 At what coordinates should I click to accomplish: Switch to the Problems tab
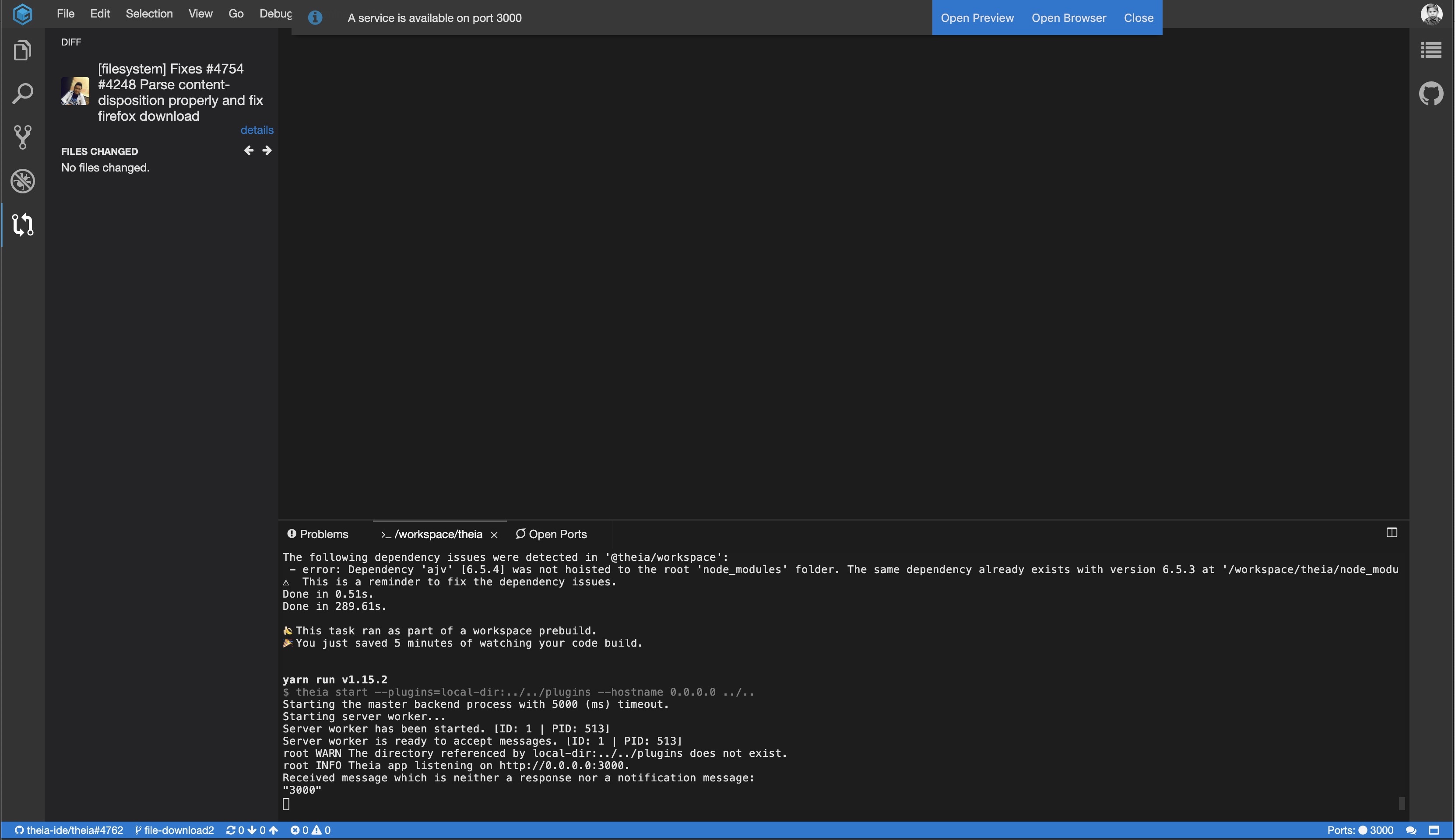pos(318,534)
